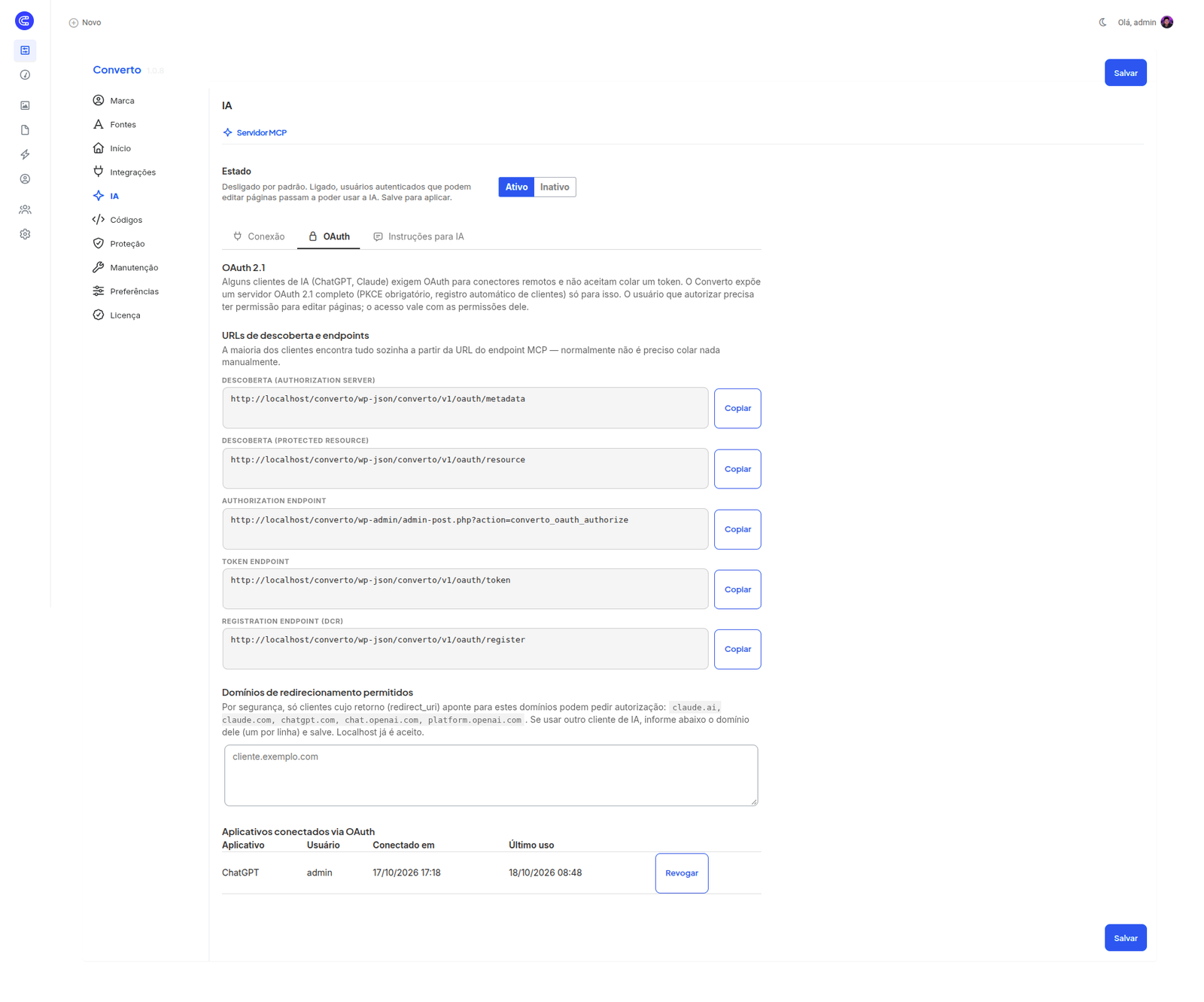Open the pages list icon in the left rail
The width and height of the screenshot is (1204, 1002).
pyautogui.click(x=25, y=50)
